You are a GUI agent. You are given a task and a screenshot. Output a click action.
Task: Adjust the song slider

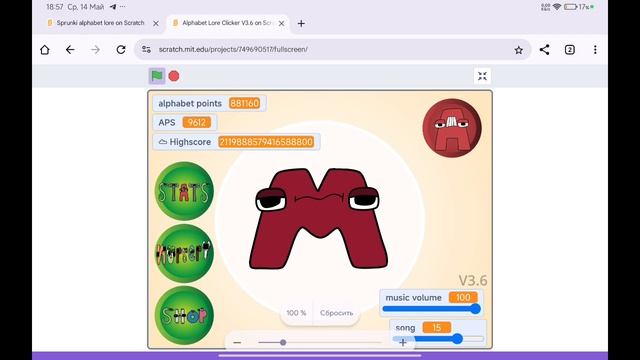coord(438,339)
